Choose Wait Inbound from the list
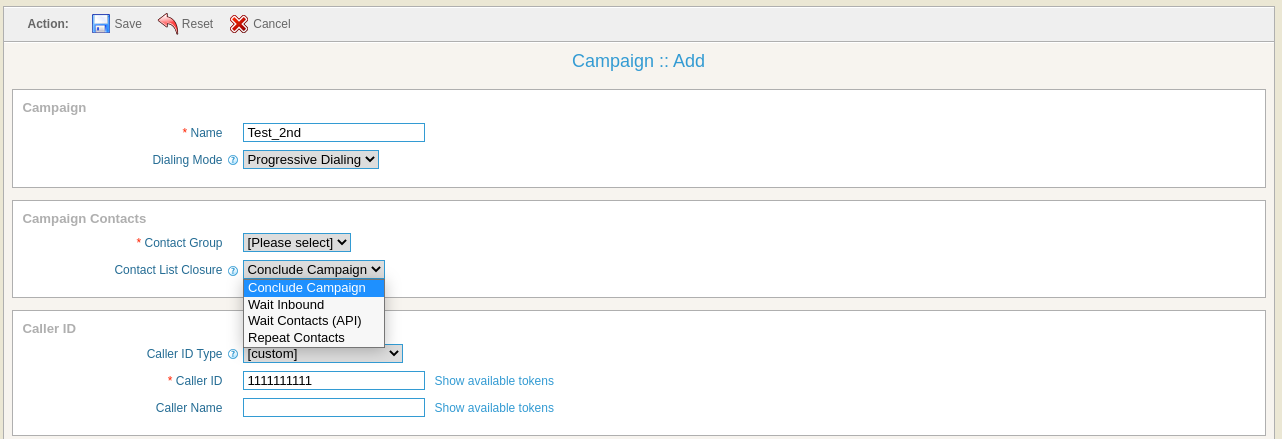 pyautogui.click(x=314, y=304)
